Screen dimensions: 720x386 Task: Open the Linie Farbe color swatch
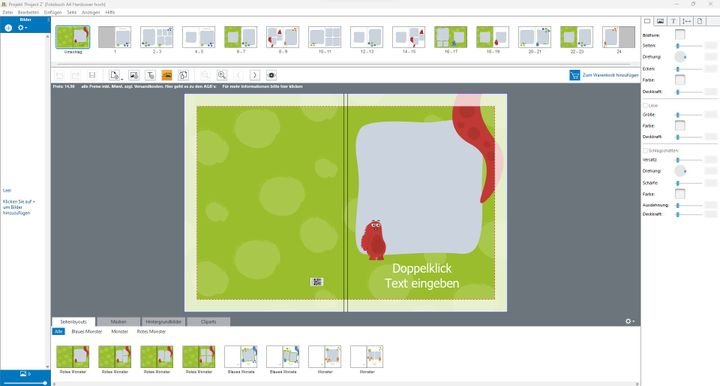[x=680, y=125]
